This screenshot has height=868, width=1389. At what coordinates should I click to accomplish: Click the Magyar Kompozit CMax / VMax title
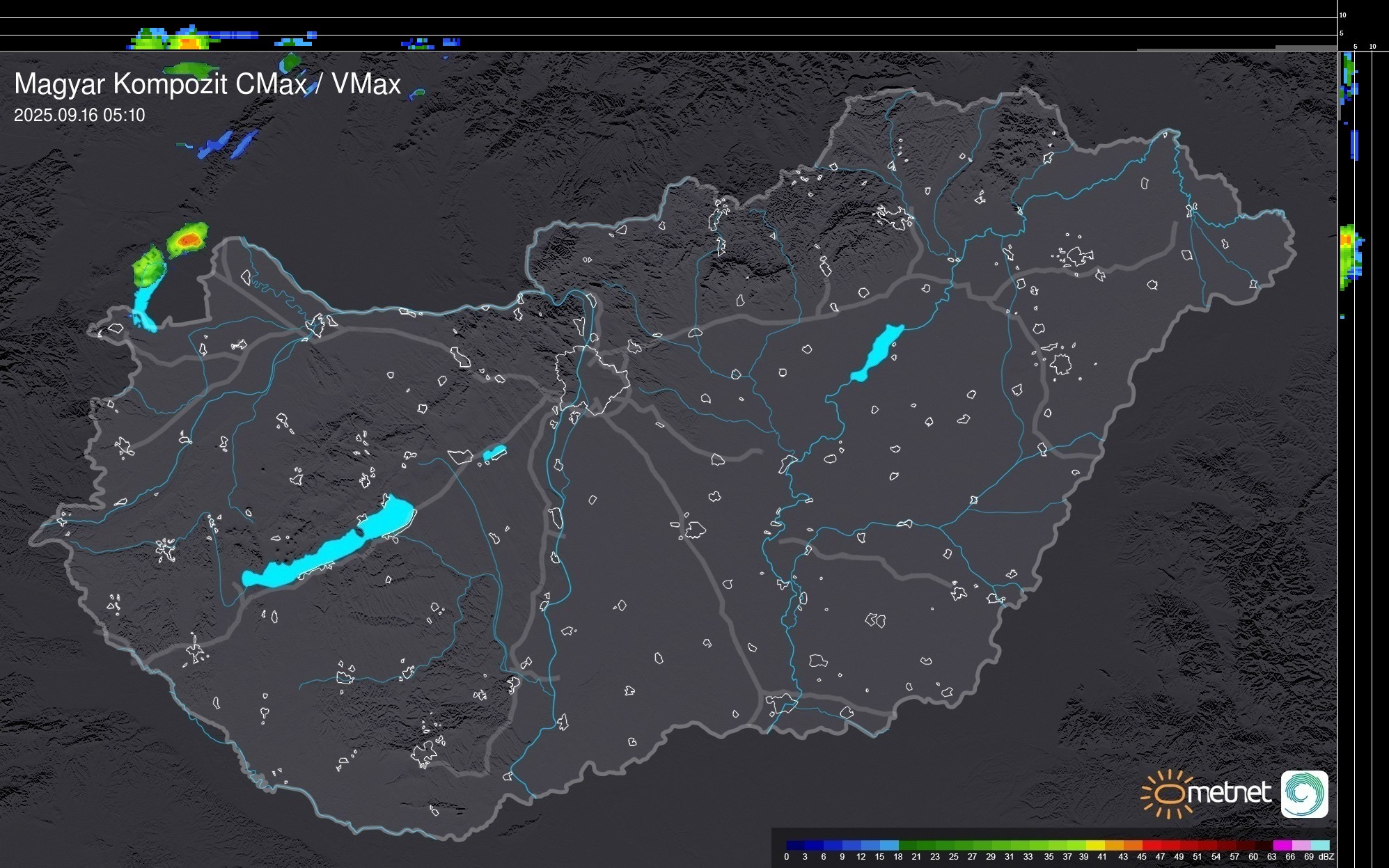coord(207,84)
